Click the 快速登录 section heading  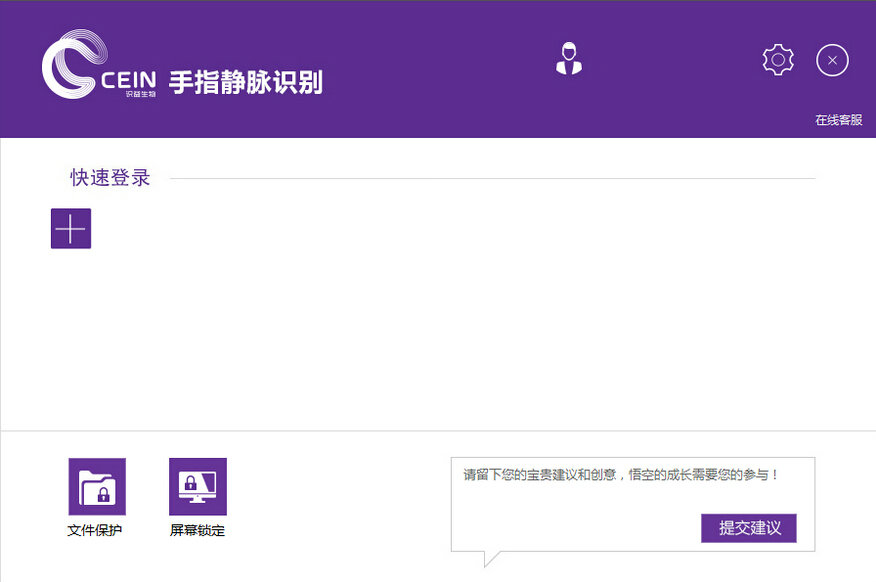pos(110,178)
